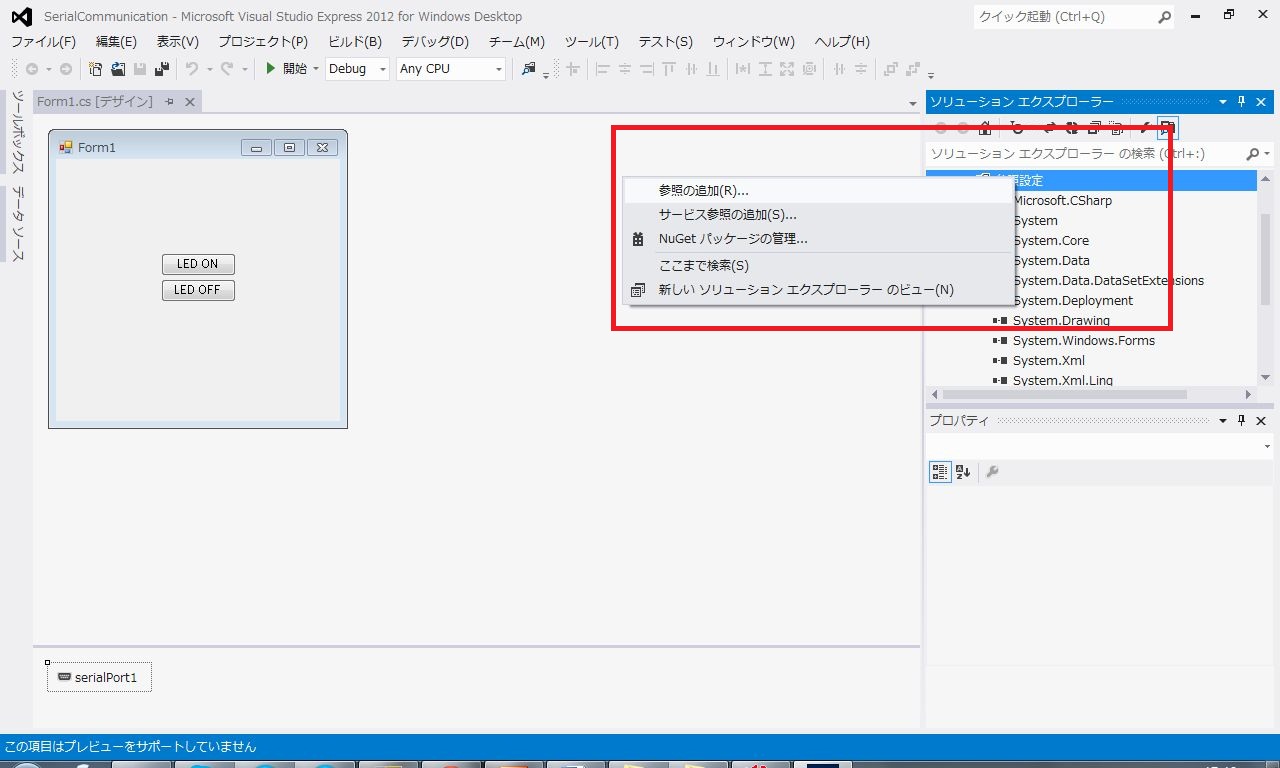Click the pin icon on Form1.cs tab
The width and height of the screenshot is (1280, 768).
169,102
